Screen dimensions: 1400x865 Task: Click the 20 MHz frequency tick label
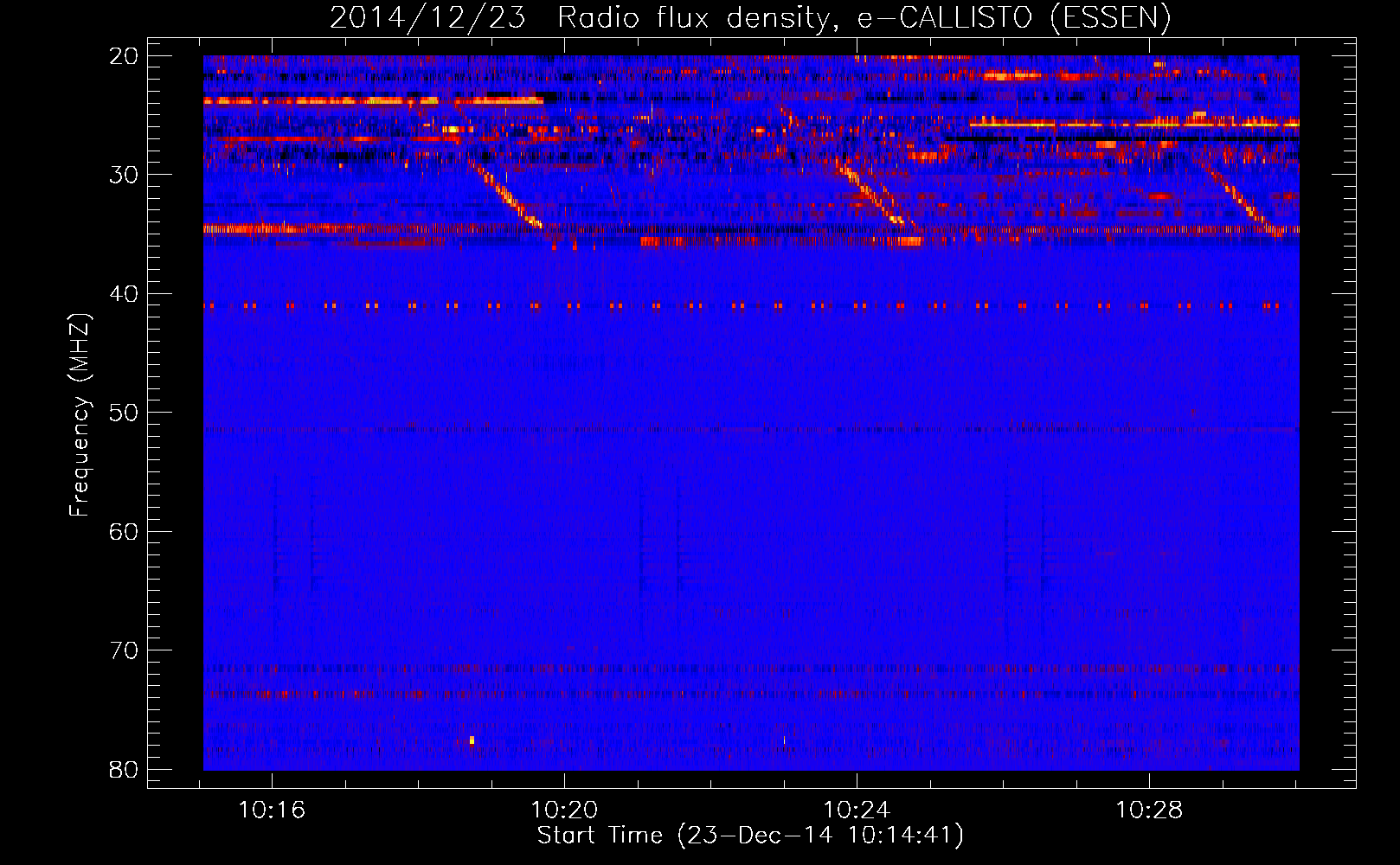click(124, 56)
